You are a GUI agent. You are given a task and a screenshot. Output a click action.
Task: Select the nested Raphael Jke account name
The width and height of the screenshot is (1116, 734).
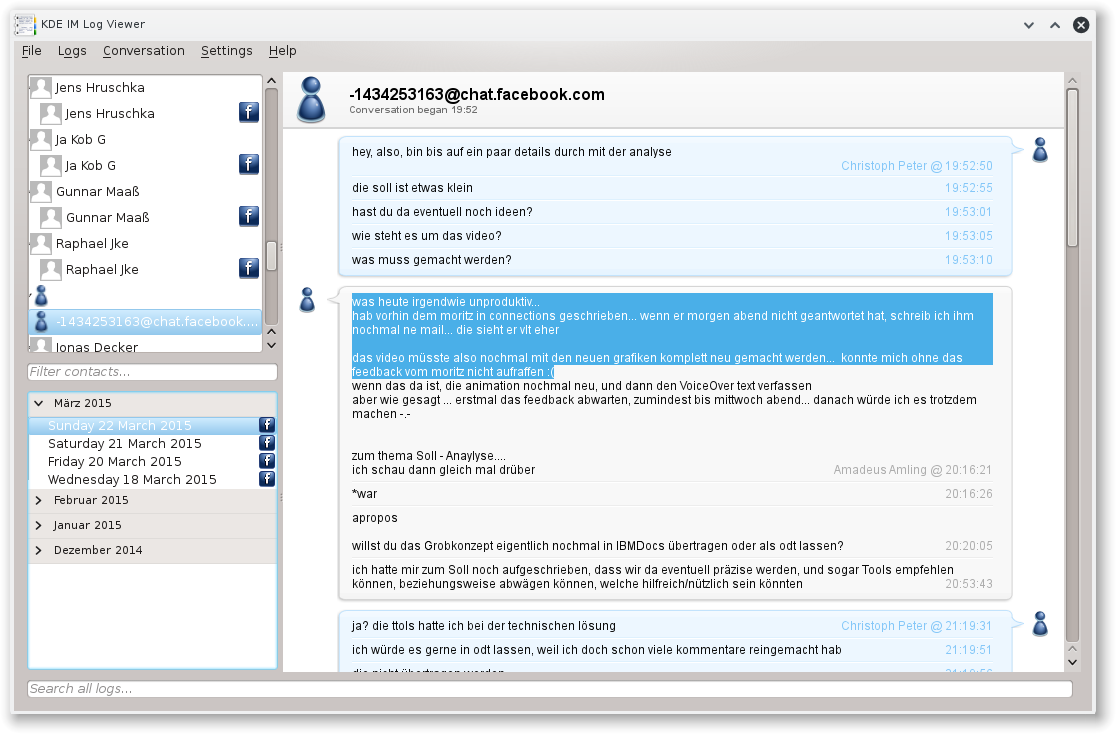coord(102,269)
